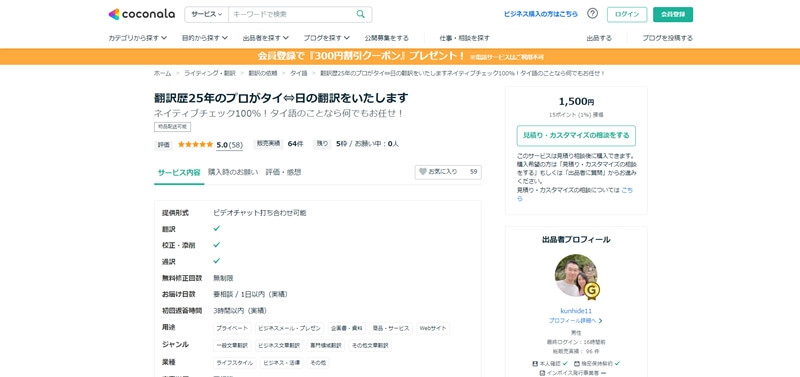Viewport: 800px width, 377px height.
Task: Expand ブログを探す menu
Action: [327, 38]
